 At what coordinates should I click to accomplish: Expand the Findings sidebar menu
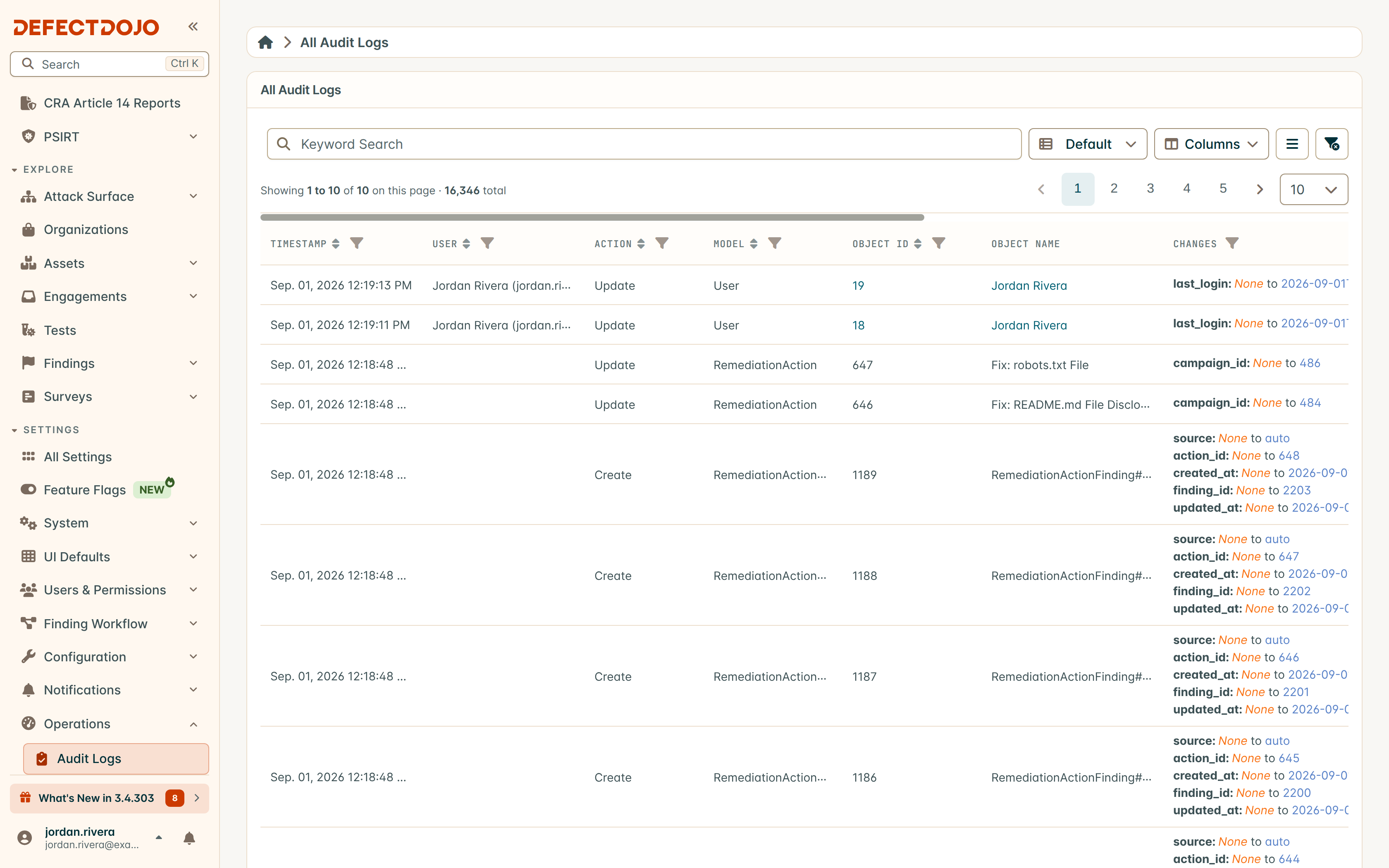[110, 363]
